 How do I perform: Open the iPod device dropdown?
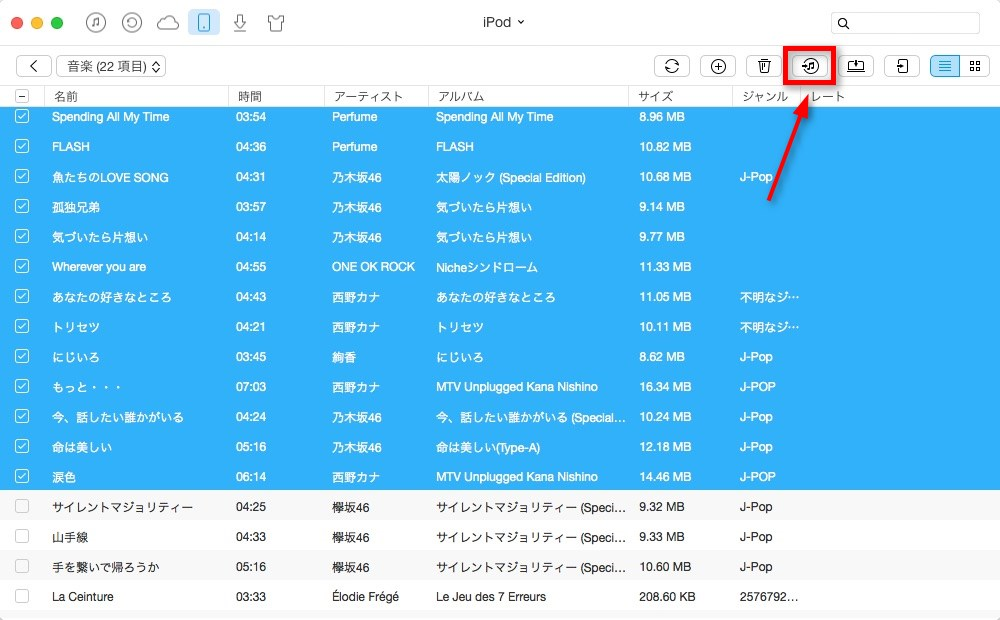pyautogui.click(x=503, y=22)
